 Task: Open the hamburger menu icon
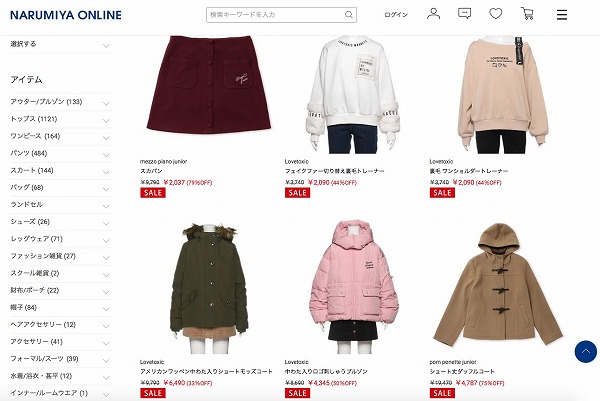(x=562, y=15)
